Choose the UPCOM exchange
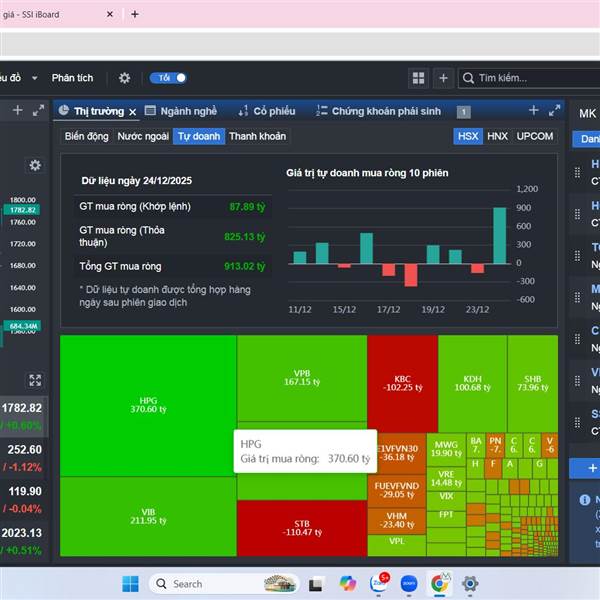 [535, 136]
